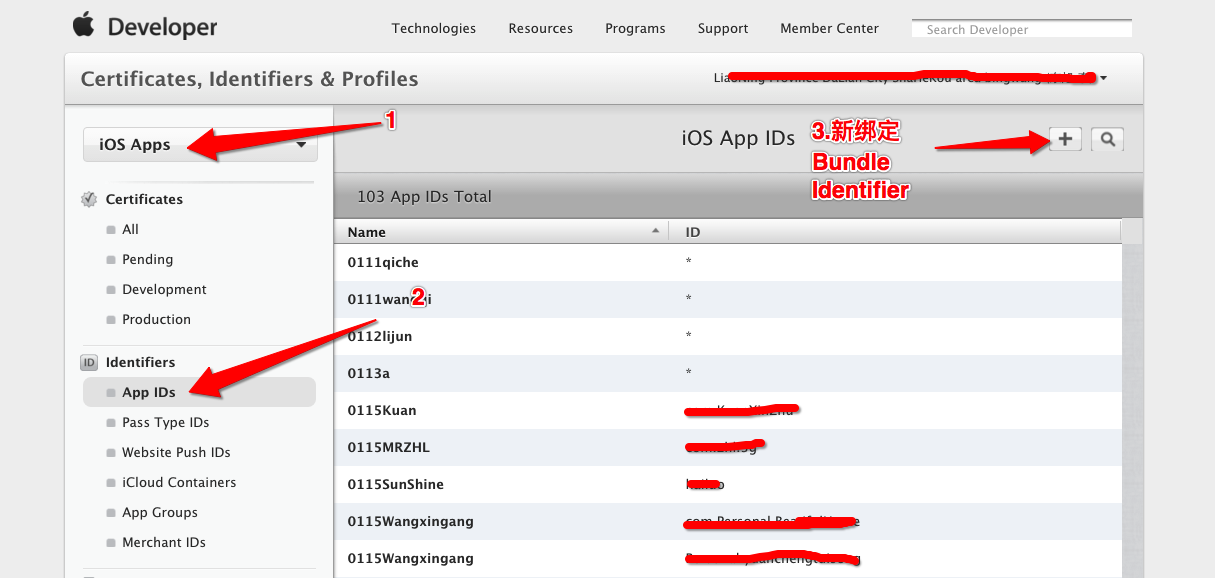Open Resources in top navigation
The image size is (1215, 578).
(541, 28)
